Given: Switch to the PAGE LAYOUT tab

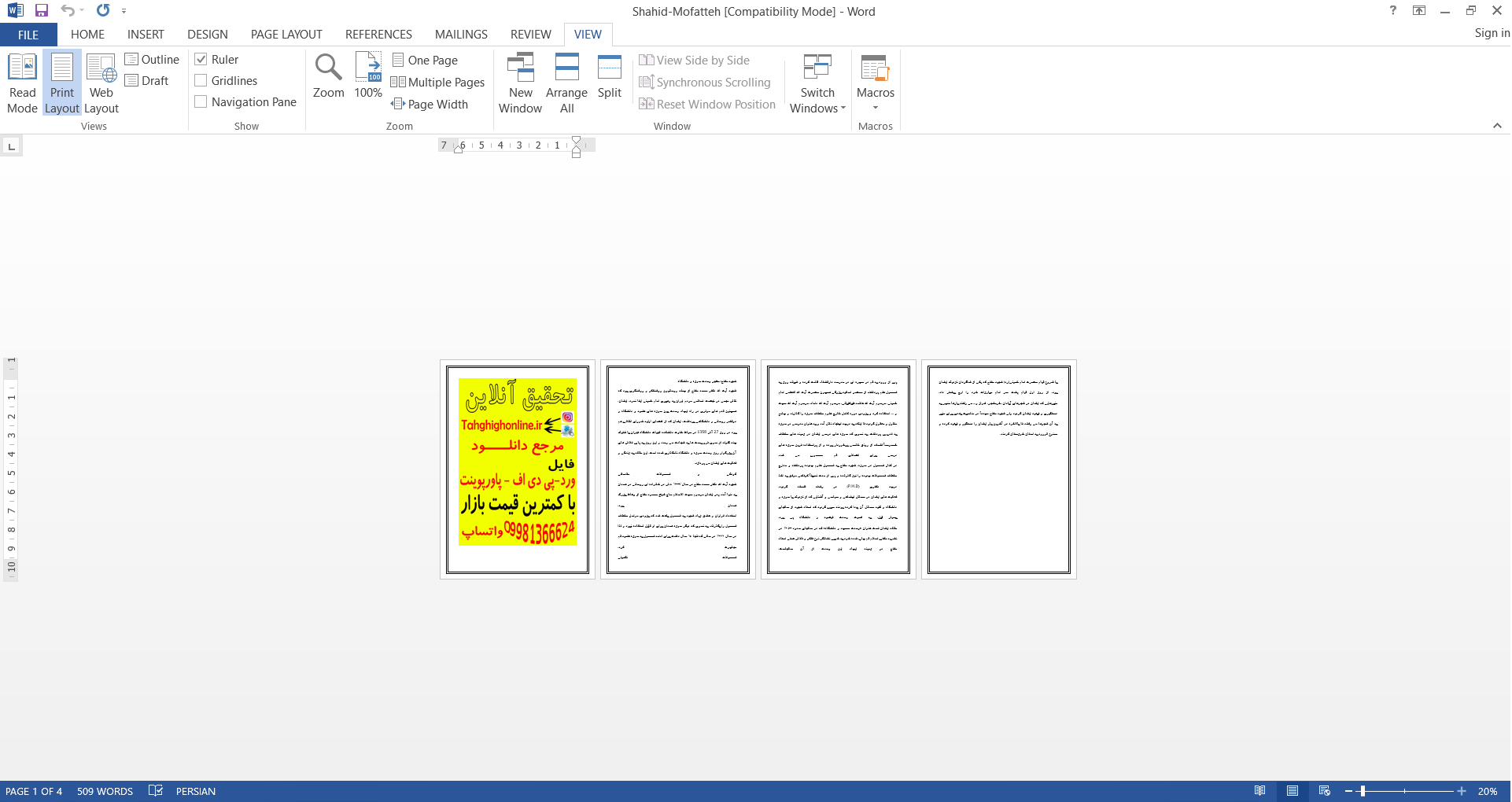Looking at the screenshot, I should (x=286, y=35).
